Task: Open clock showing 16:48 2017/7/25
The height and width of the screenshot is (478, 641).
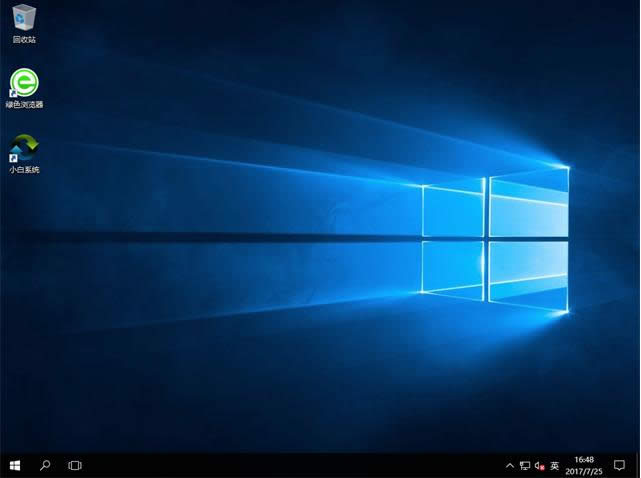Action: click(584, 465)
